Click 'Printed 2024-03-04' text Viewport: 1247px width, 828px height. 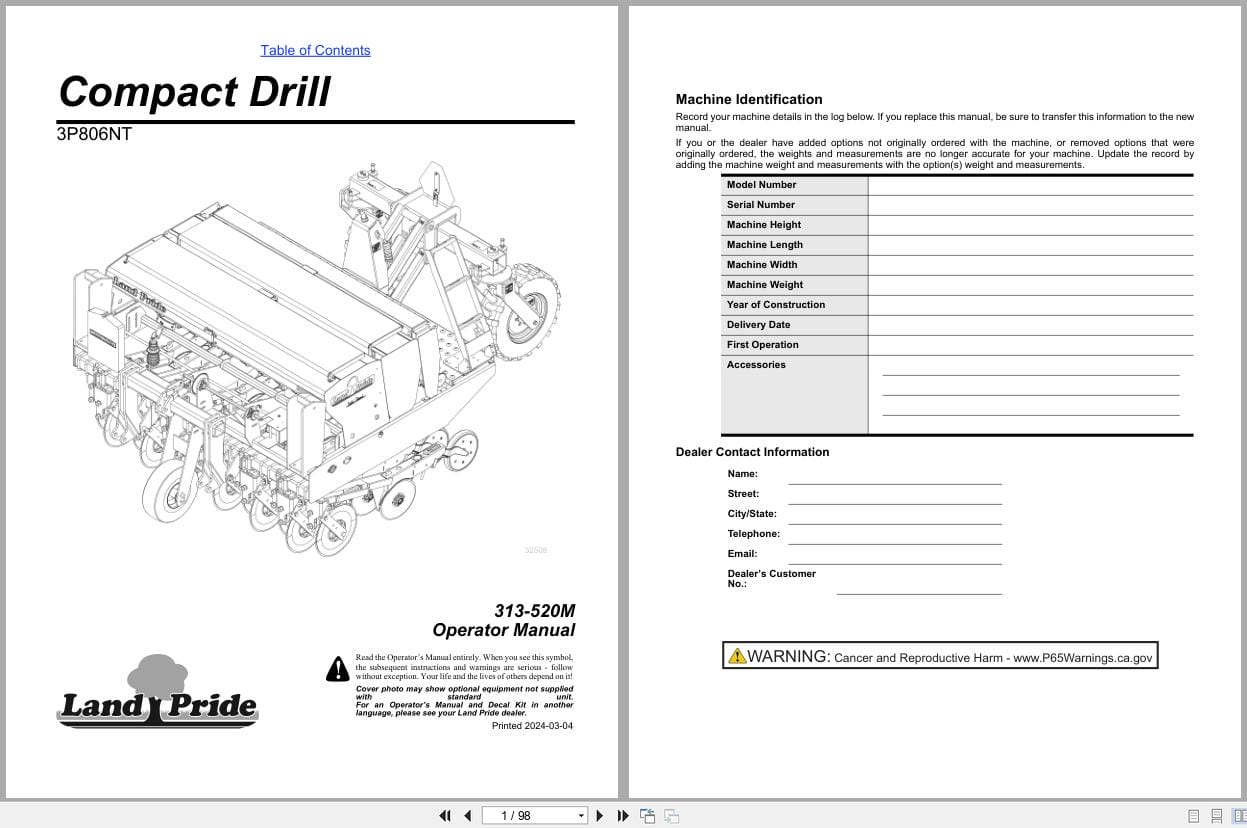coord(533,726)
